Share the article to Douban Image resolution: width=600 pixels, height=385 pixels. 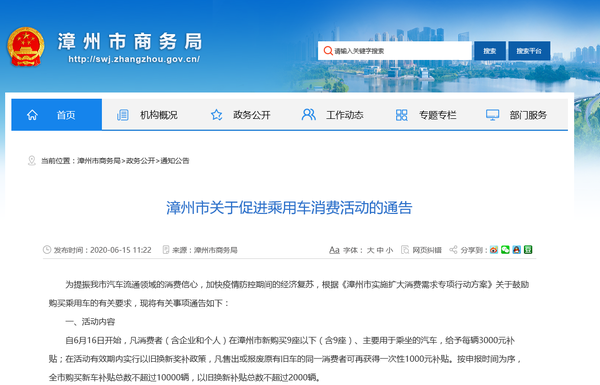click(528, 250)
